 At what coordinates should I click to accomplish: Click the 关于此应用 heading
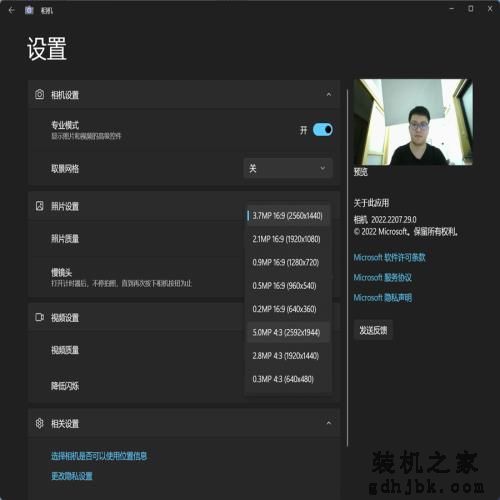click(371, 203)
